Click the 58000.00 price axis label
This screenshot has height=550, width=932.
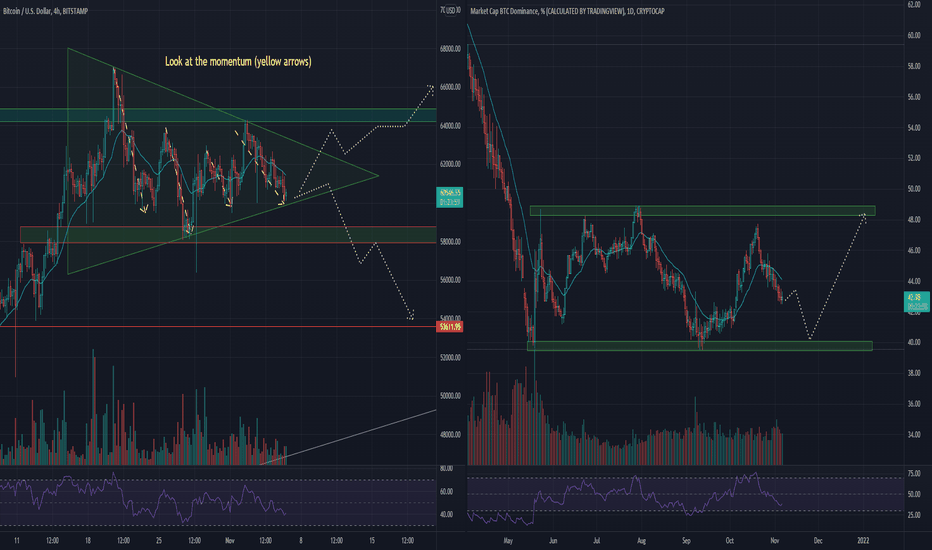pyautogui.click(x=450, y=242)
